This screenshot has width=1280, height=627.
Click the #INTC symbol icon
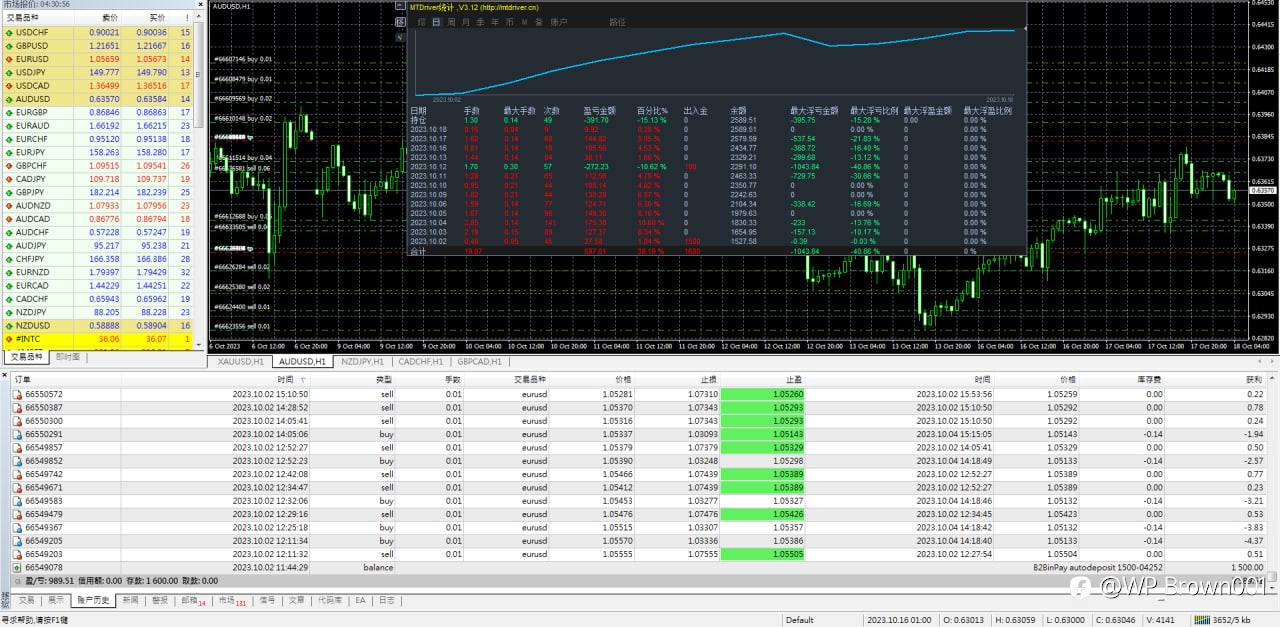[x=9, y=339]
